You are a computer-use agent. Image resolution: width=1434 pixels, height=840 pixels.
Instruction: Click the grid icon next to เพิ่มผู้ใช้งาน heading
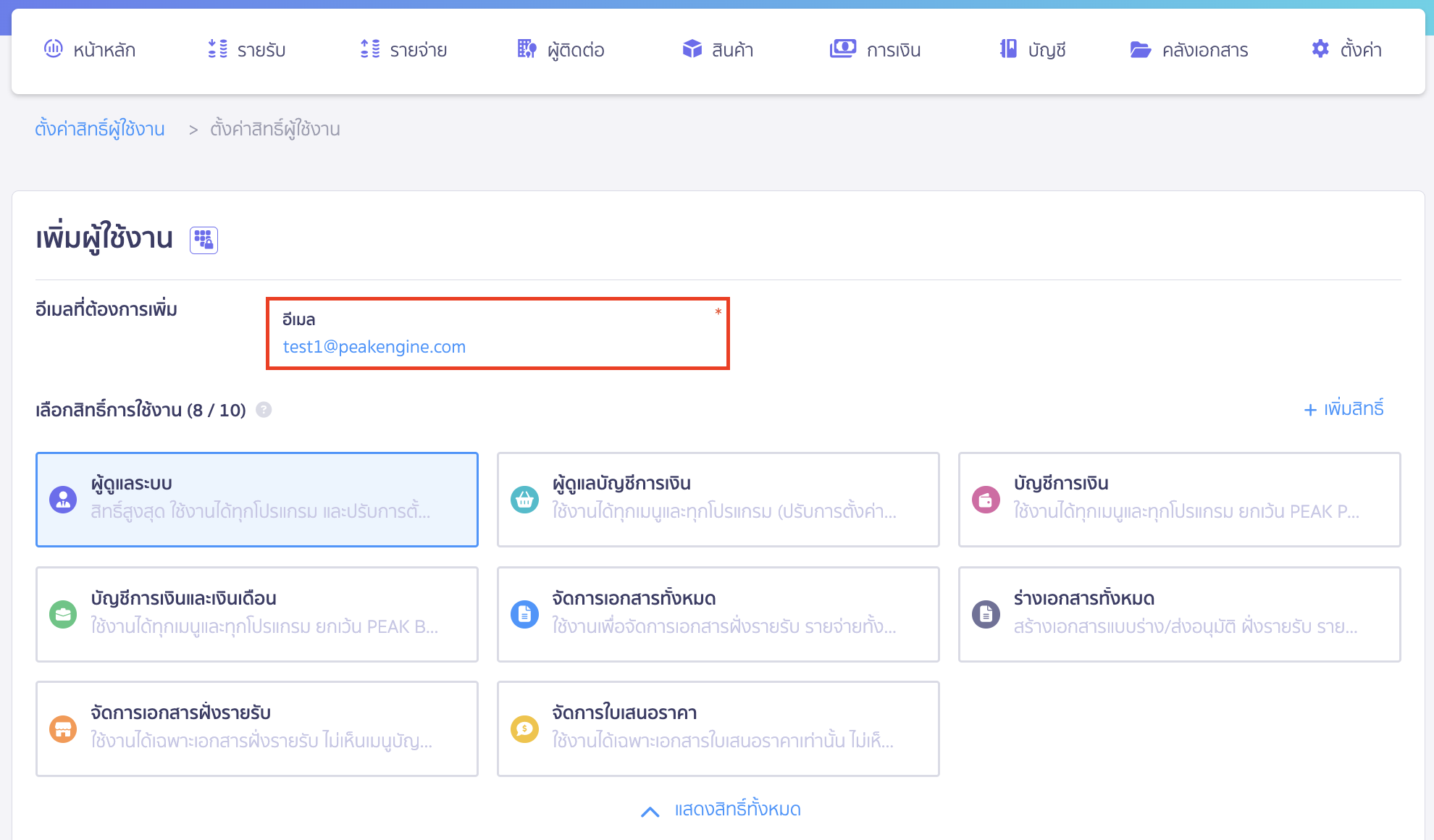pos(204,239)
